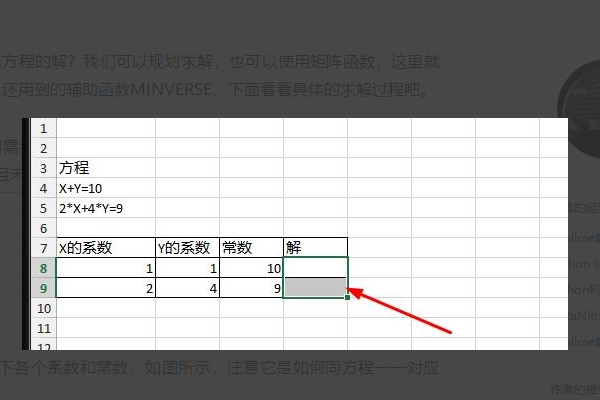Click value 1 under Y的系数 in row 8
The height and width of the screenshot is (400, 600).
pyautogui.click(x=188, y=268)
